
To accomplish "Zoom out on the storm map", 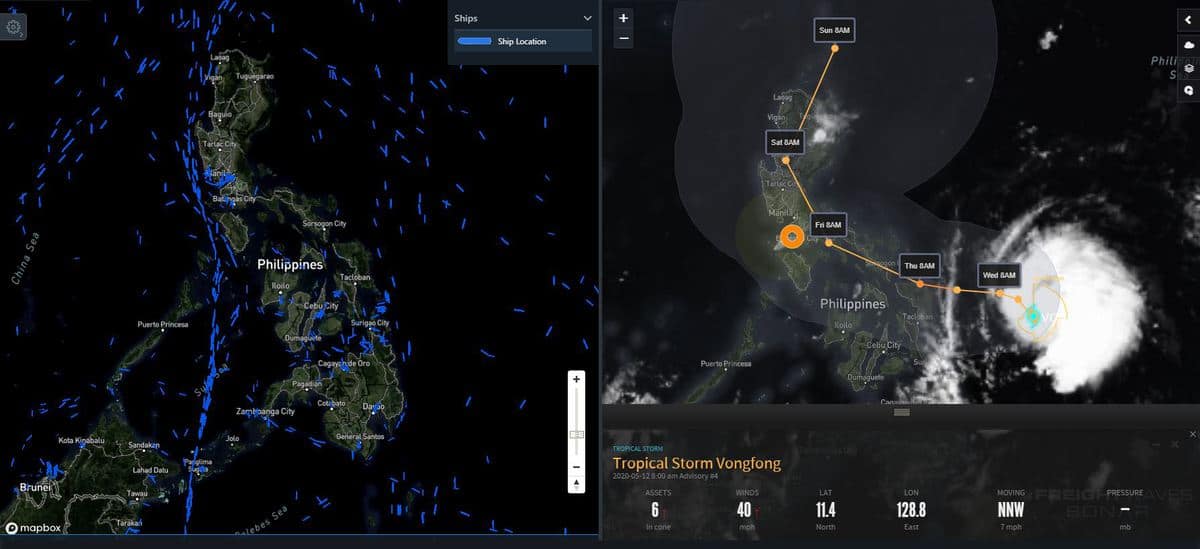I will [x=624, y=38].
